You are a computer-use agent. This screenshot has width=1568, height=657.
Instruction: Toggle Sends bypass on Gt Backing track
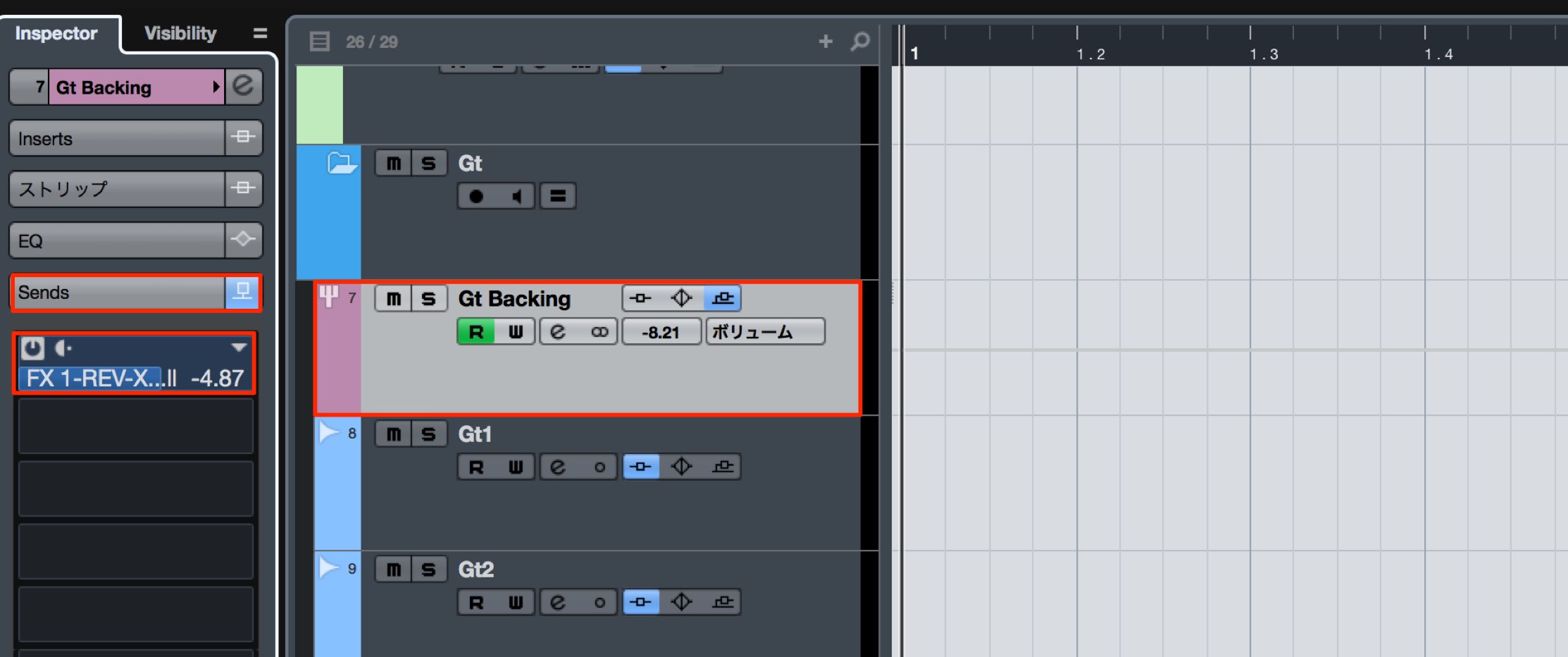pyautogui.click(x=722, y=298)
